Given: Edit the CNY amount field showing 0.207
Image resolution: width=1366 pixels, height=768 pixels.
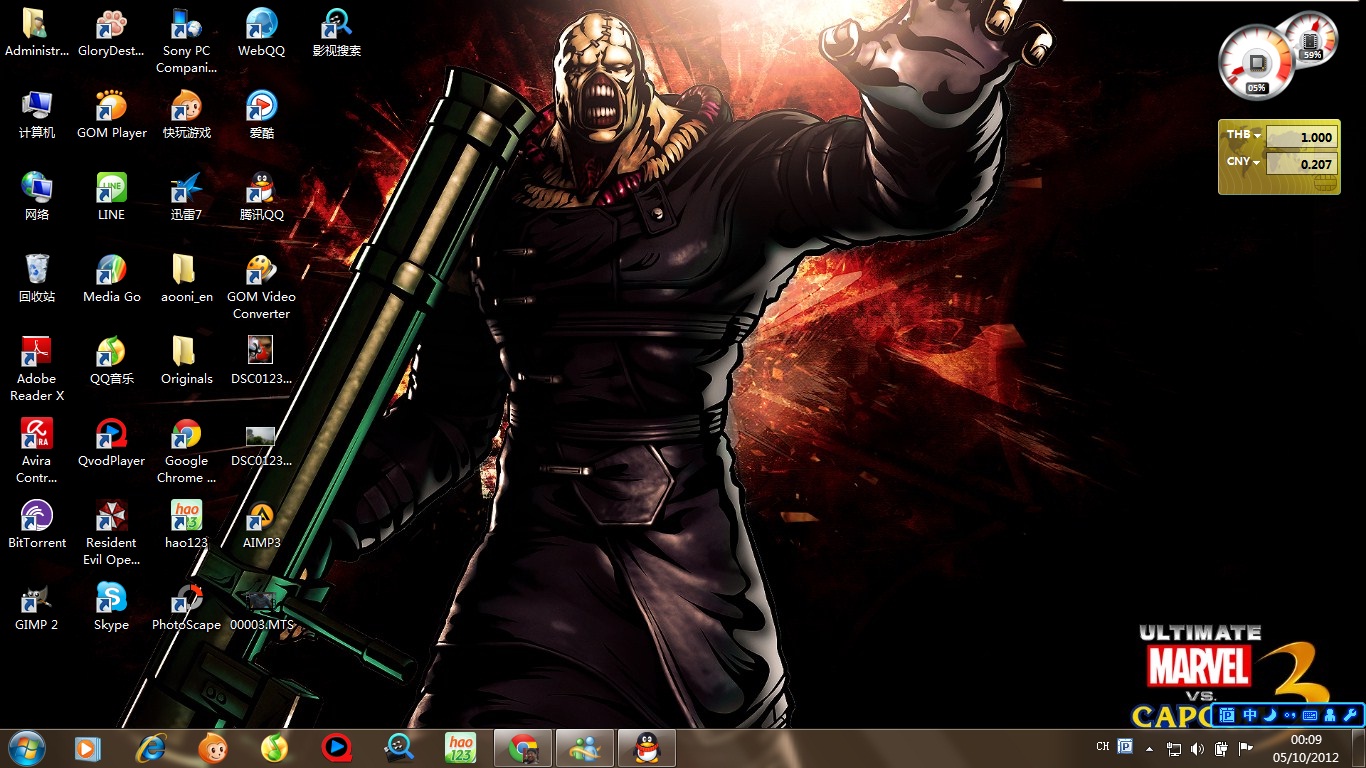Looking at the screenshot, I should pyautogui.click(x=1301, y=164).
